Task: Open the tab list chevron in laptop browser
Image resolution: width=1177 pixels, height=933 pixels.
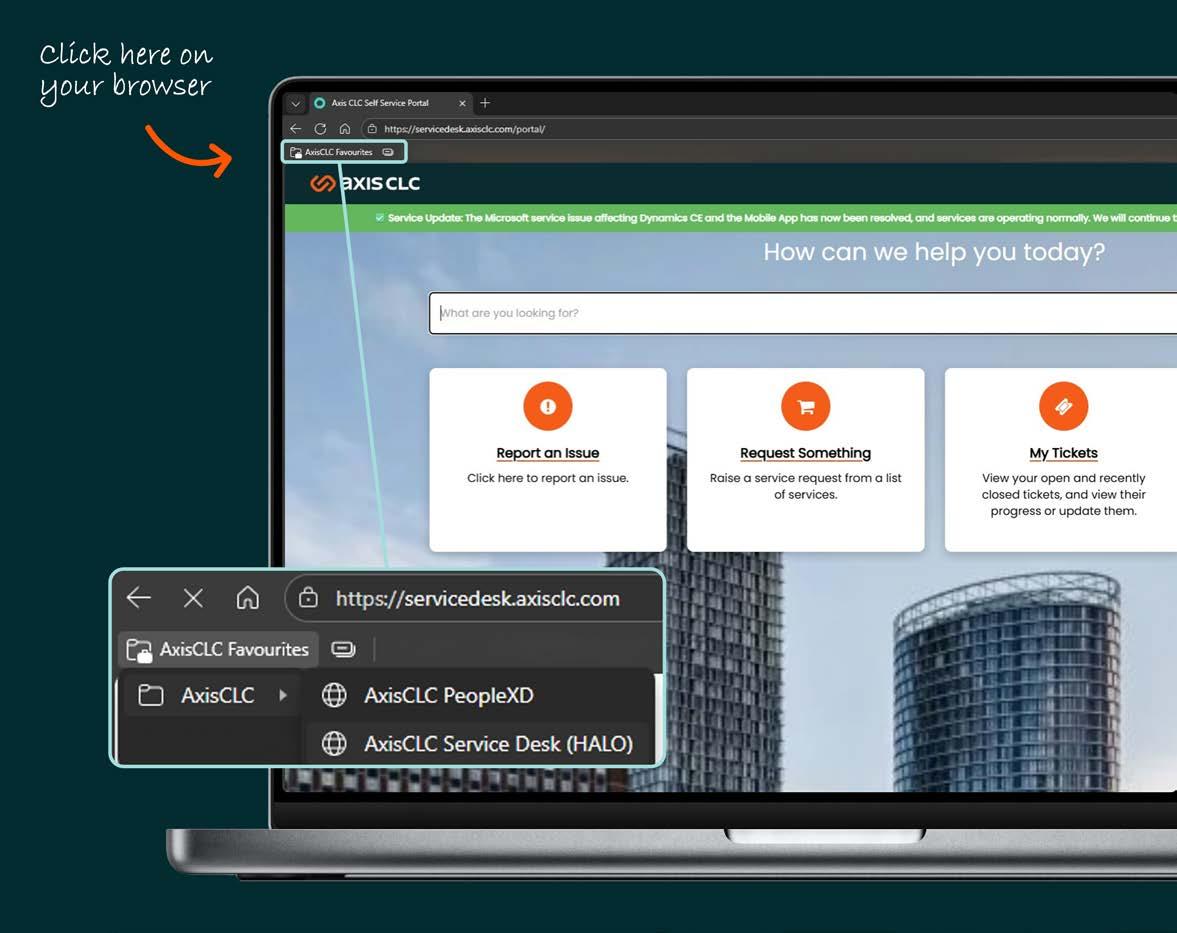Action: click(x=296, y=104)
